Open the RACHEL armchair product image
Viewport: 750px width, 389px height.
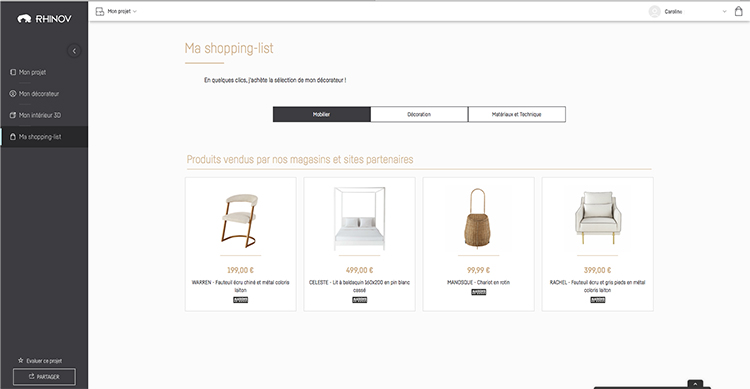(597, 218)
